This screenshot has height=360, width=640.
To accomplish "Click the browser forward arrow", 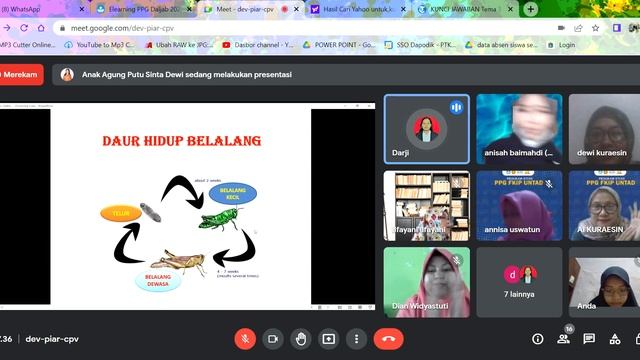I will click(7, 28).
